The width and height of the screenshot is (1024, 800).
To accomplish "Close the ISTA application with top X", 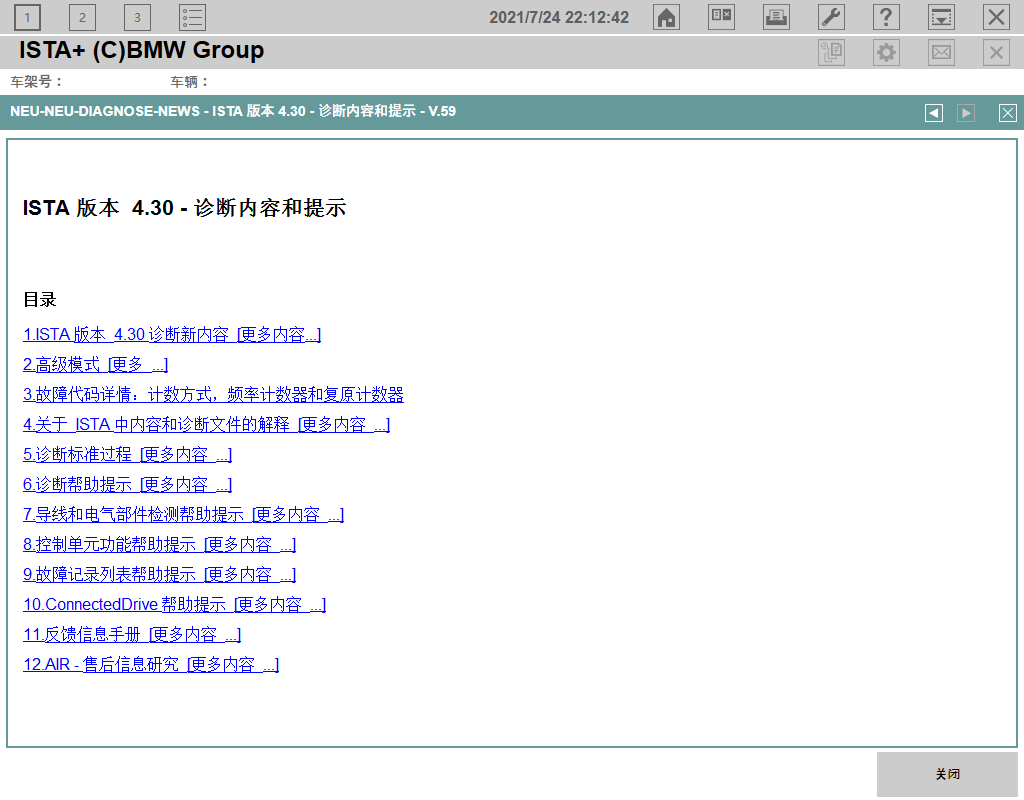I will [x=996, y=17].
